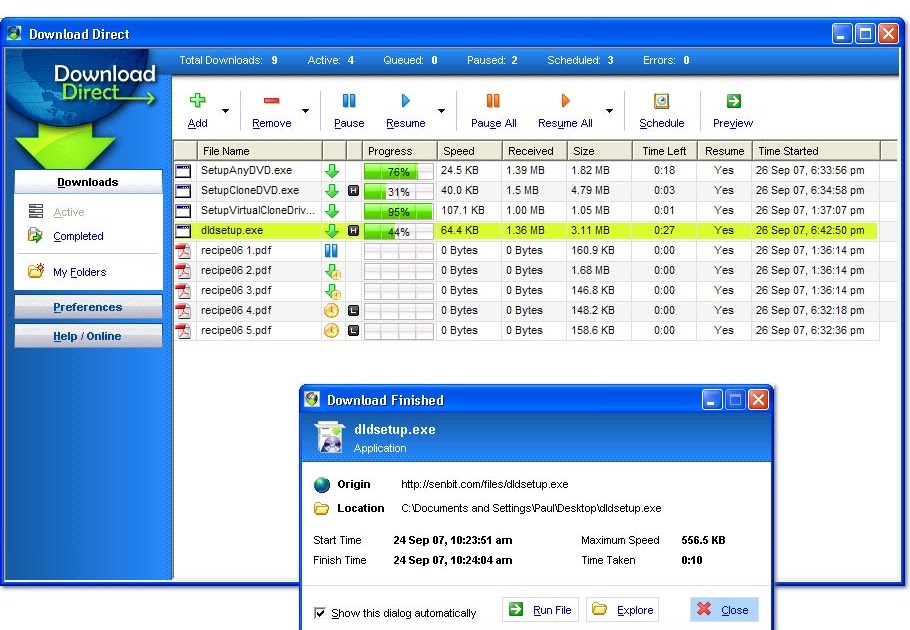Click the orange Resume All icon
910x630 pixels.
coord(565,101)
